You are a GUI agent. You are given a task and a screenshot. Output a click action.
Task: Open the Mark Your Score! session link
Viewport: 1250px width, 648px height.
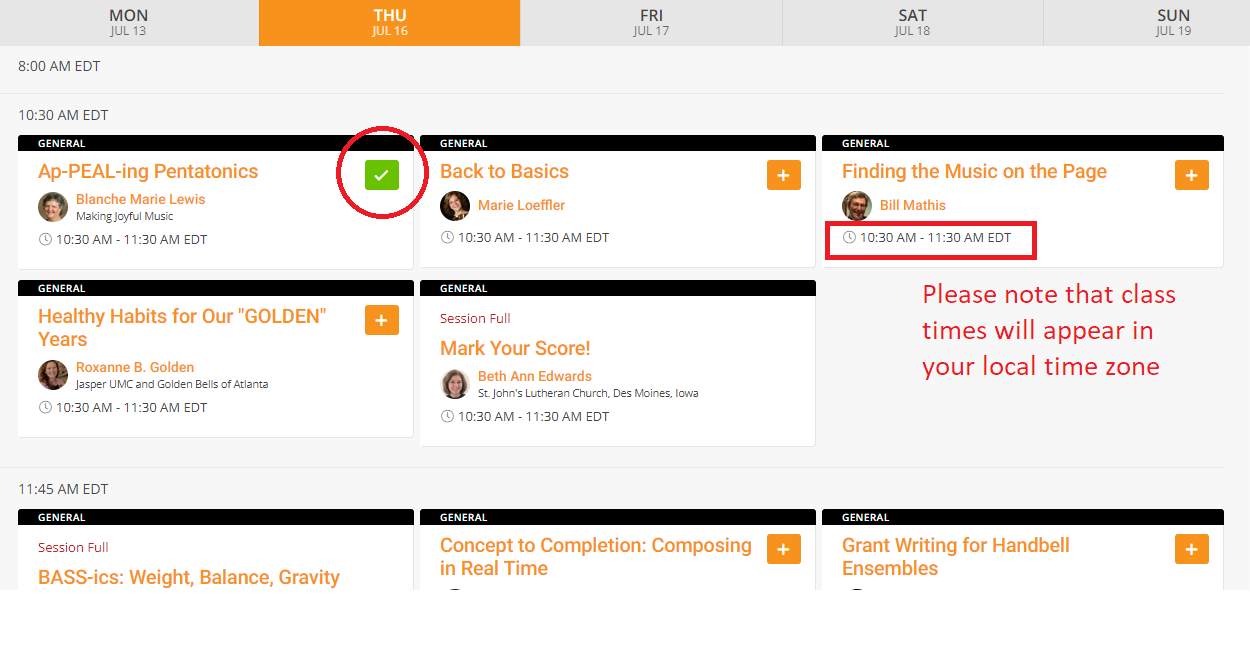[515, 348]
